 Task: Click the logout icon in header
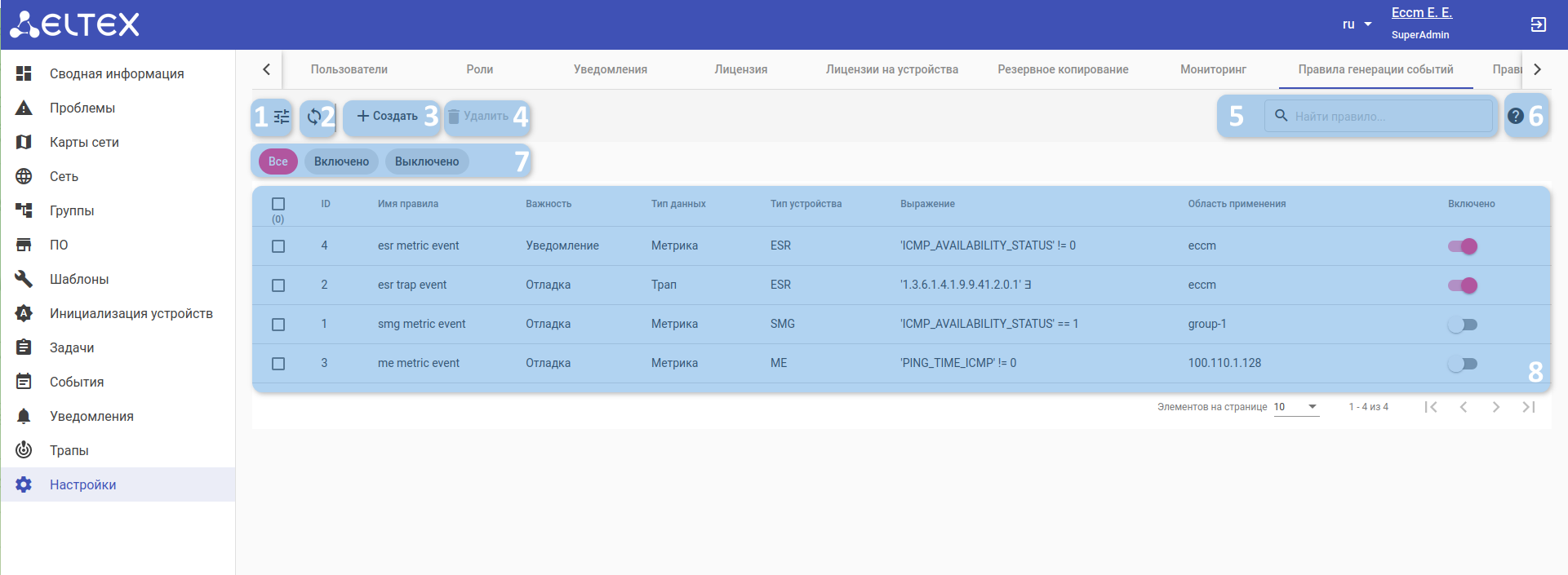tap(1538, 24)
